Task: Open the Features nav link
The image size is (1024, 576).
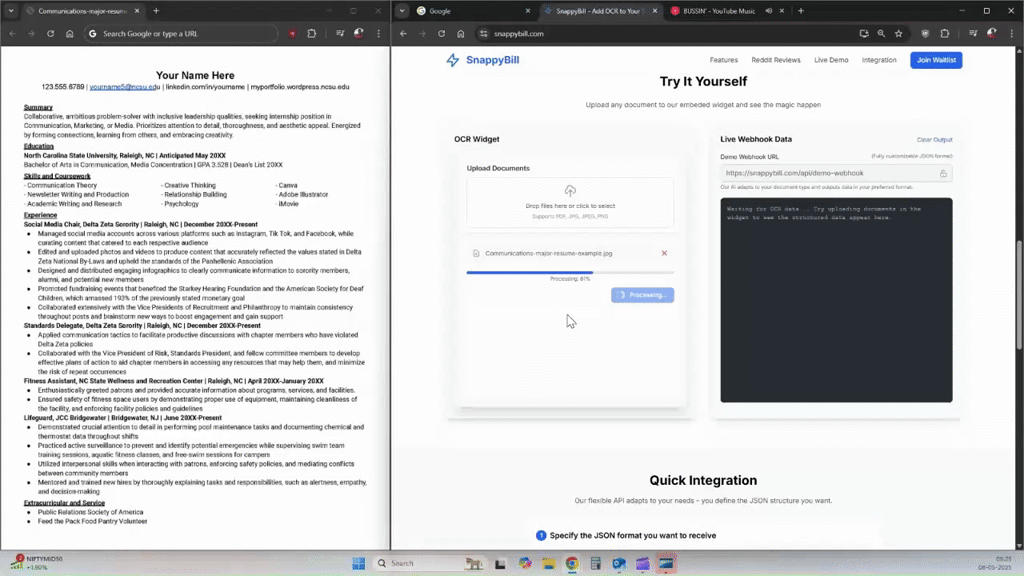Action: coord(724,60)
